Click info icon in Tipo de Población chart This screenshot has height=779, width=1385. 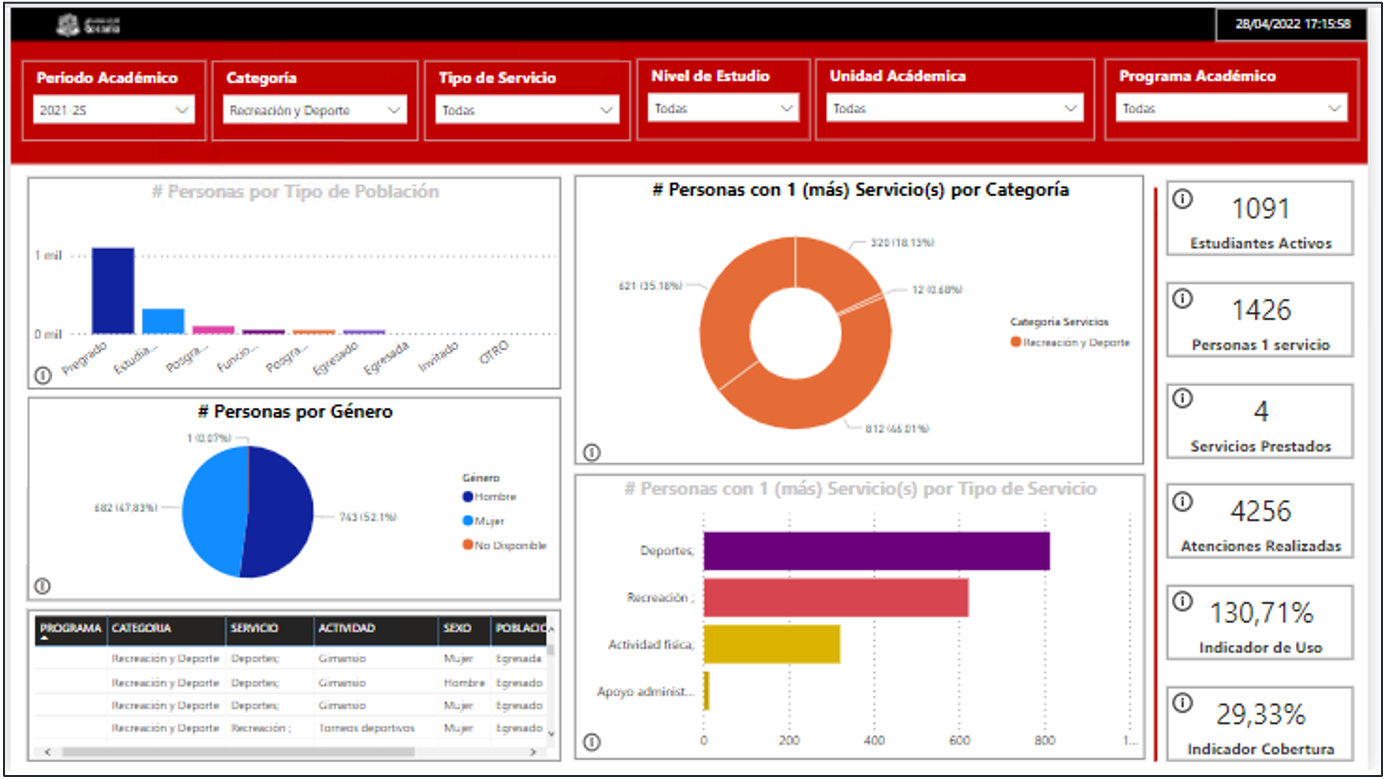(x=42, y=375)
